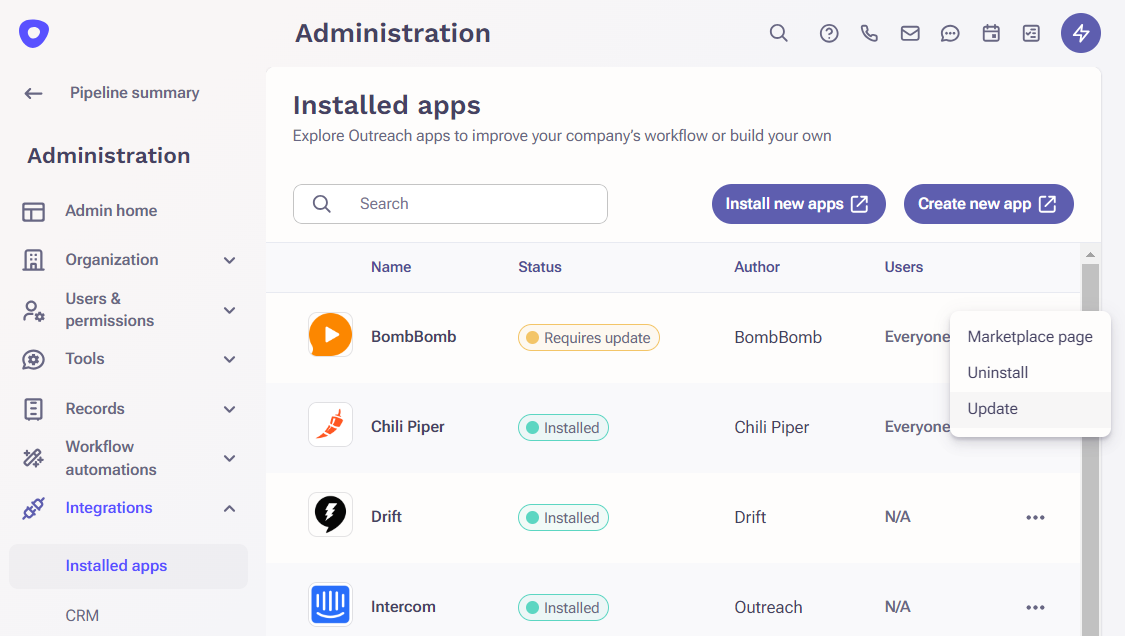Screen dimensions: 1125x636
Task: Click the BombBomb app name
Action: coord(413,337)
